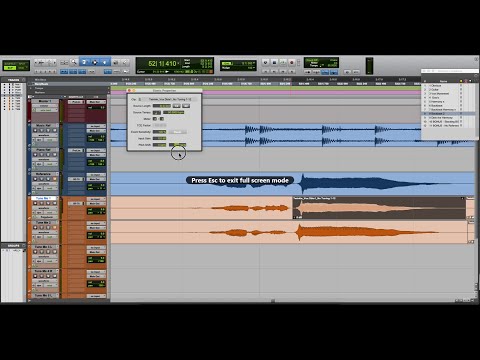Click the Master 1 track name

[x=45, y=101]
